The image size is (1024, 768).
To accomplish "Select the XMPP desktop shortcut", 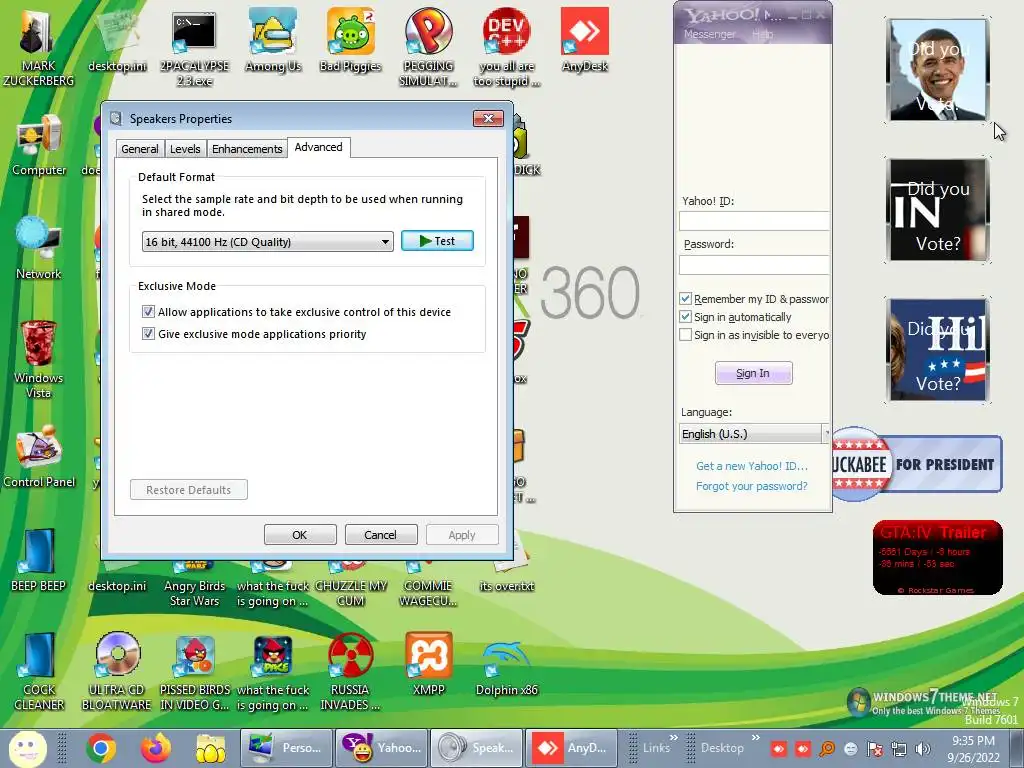I will [x=428, y=664].
